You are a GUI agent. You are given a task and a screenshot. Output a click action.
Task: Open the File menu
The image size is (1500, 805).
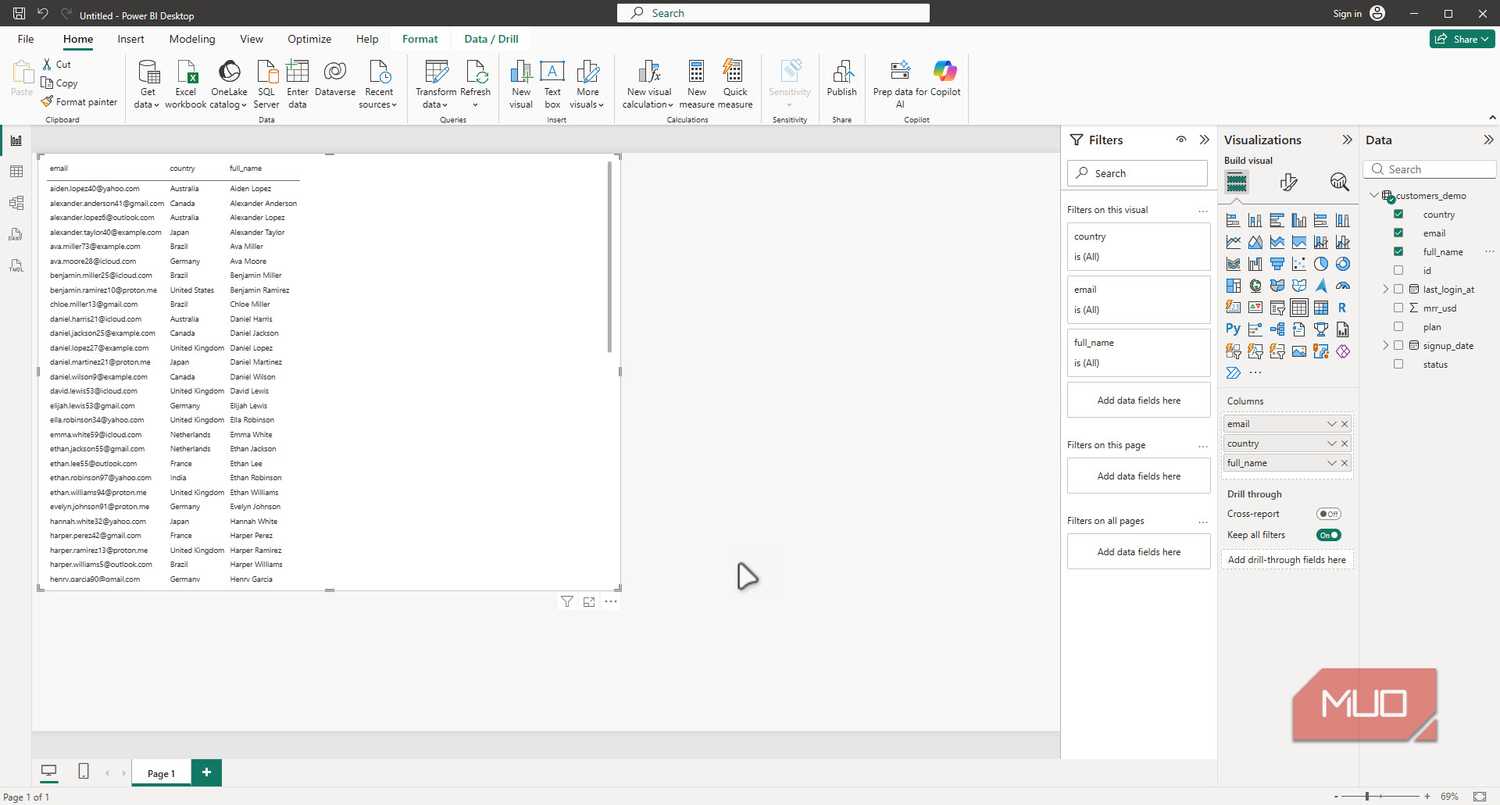pos(26,39)
